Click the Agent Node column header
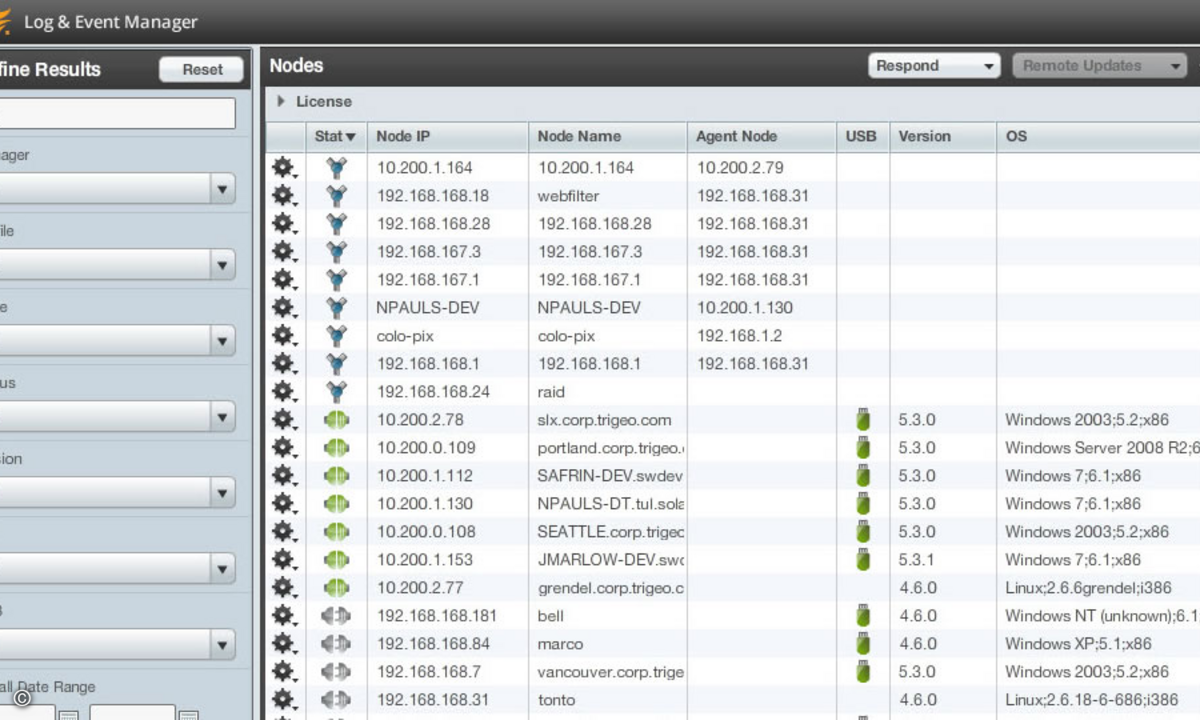The height and width of the screenshot is (720, 1200). point(761,136)
